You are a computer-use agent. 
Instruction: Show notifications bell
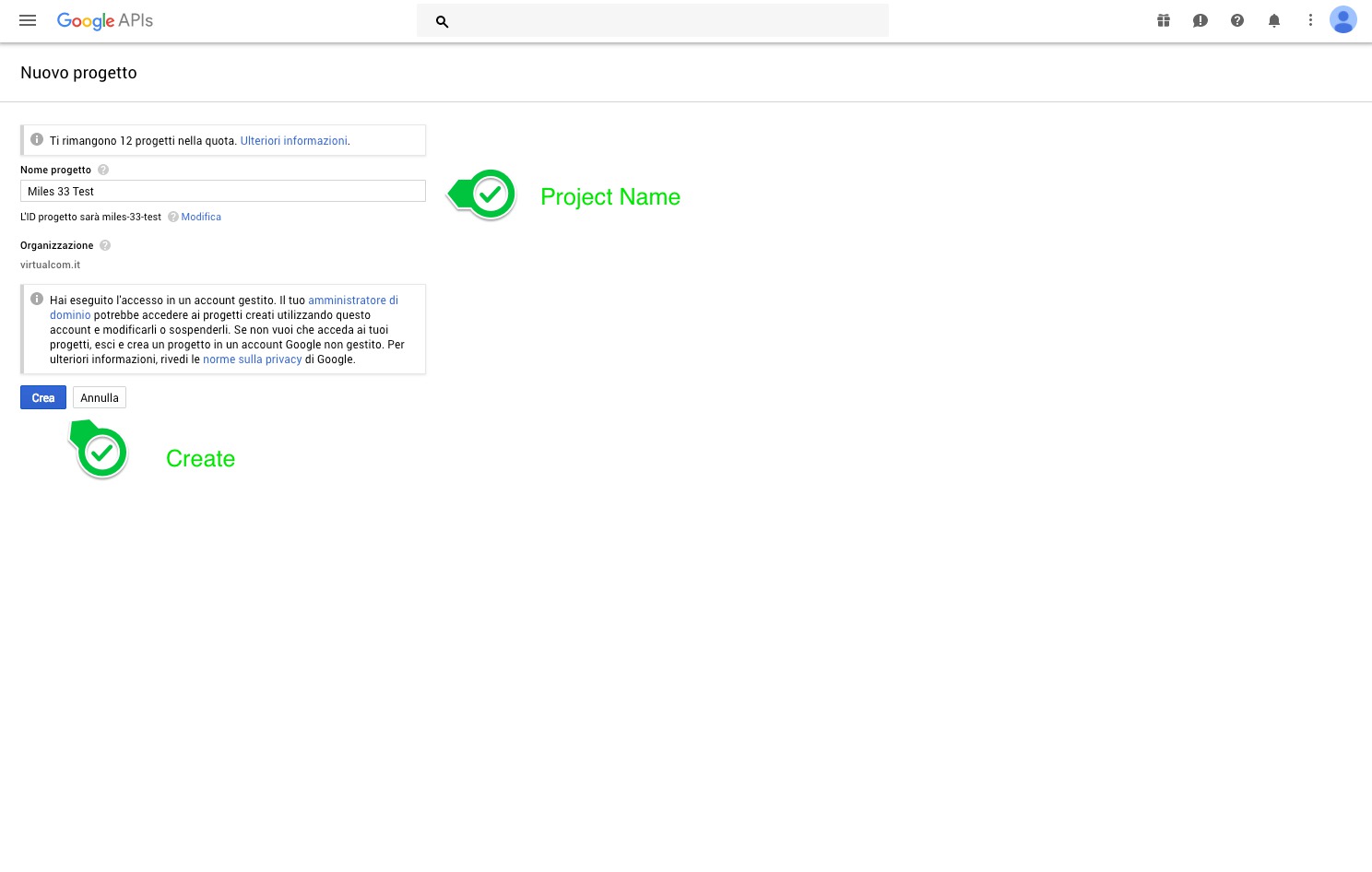[1274, 20]
